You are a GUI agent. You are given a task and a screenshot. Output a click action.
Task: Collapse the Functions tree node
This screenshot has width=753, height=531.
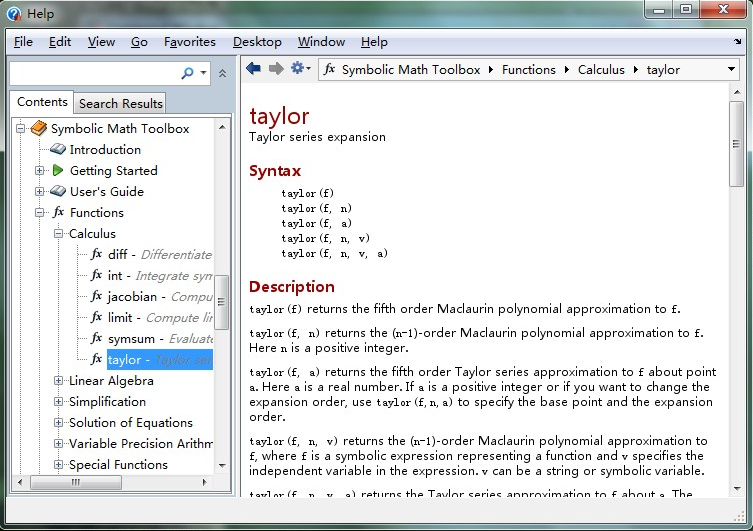point(39,213)
